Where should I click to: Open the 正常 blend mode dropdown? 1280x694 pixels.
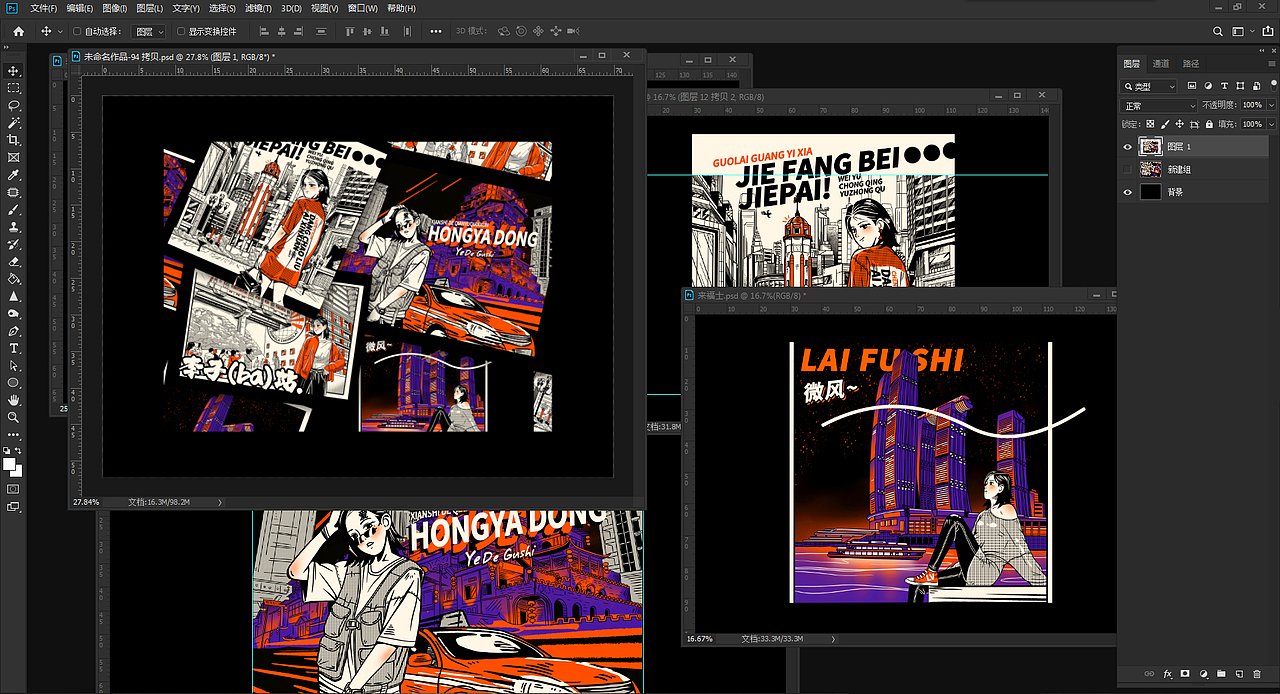click(1159, 105)
